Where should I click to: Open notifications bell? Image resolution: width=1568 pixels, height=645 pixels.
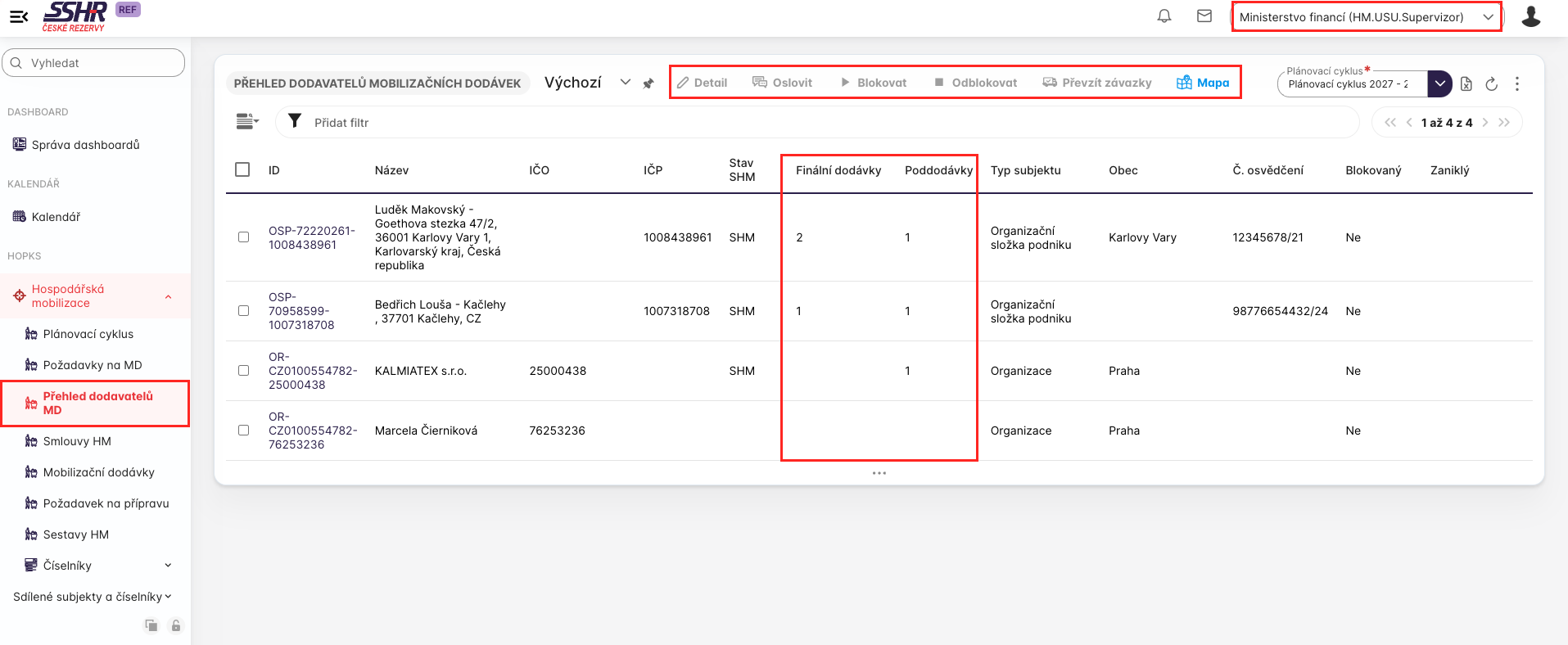coord(1164,16)
